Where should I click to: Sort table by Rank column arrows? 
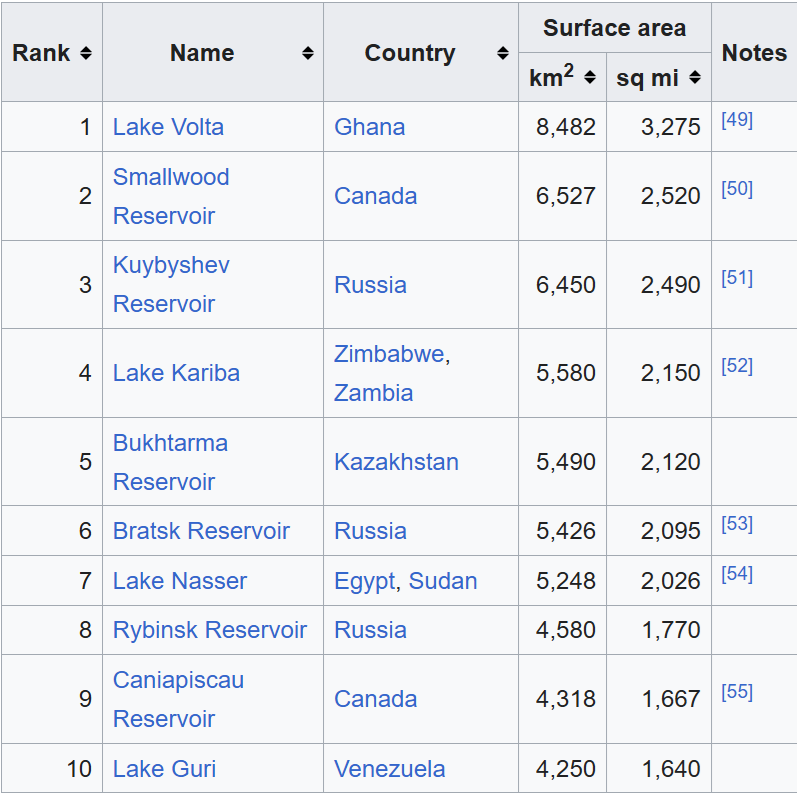[x=86, y=53]
